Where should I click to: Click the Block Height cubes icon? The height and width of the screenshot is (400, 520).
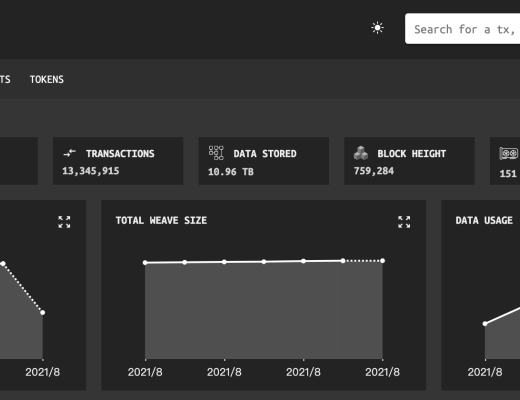coord(361,153)
